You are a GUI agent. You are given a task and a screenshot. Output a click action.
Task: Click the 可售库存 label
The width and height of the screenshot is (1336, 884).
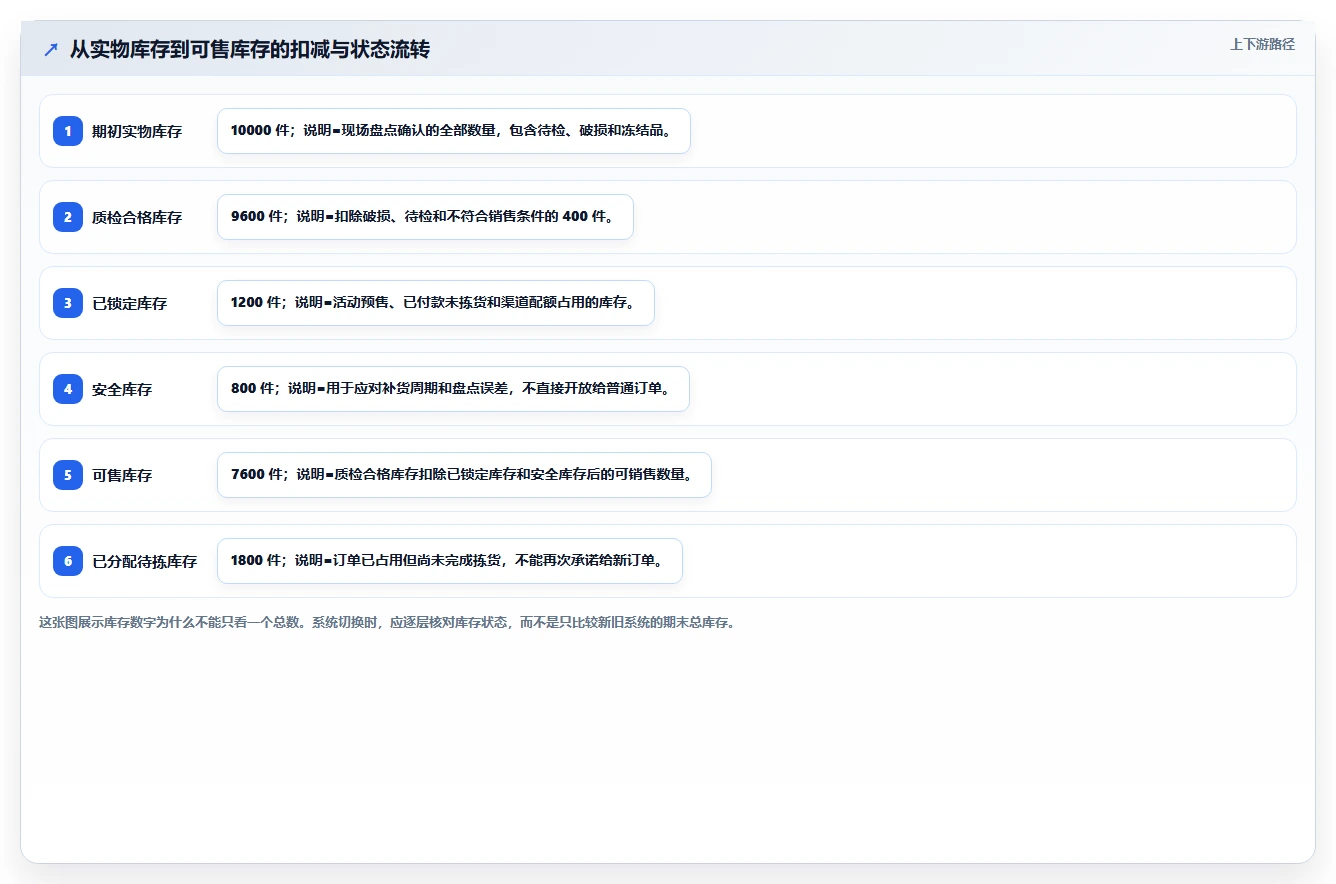coord(122,475)
